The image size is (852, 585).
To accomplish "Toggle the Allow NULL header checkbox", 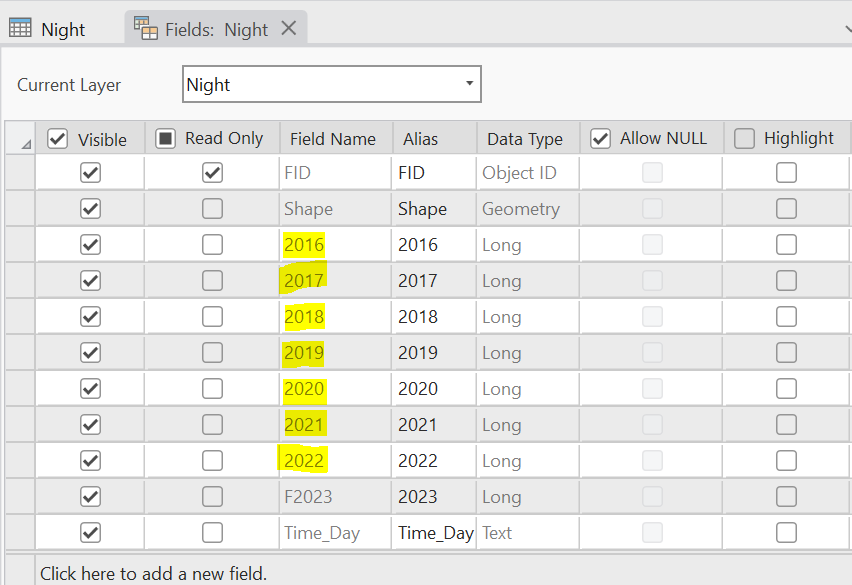I will 600,139.
